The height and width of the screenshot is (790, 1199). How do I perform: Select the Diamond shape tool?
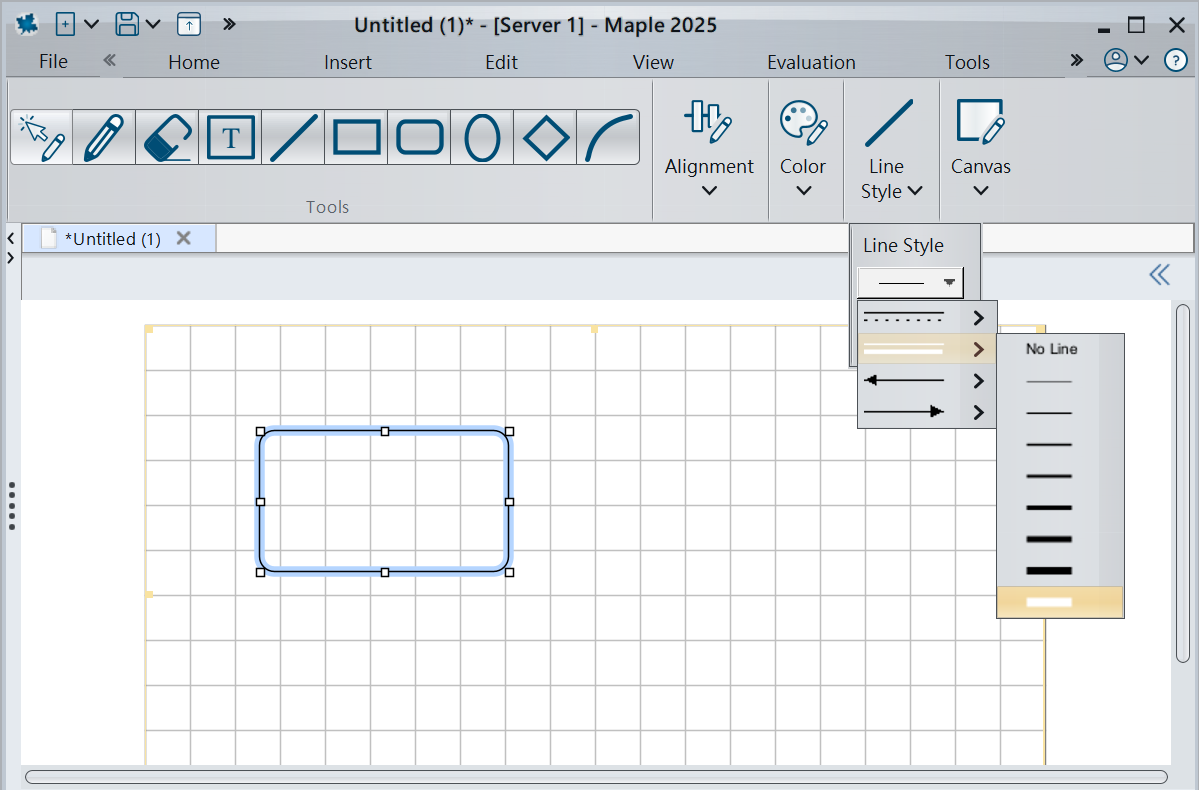coord(545,138)
